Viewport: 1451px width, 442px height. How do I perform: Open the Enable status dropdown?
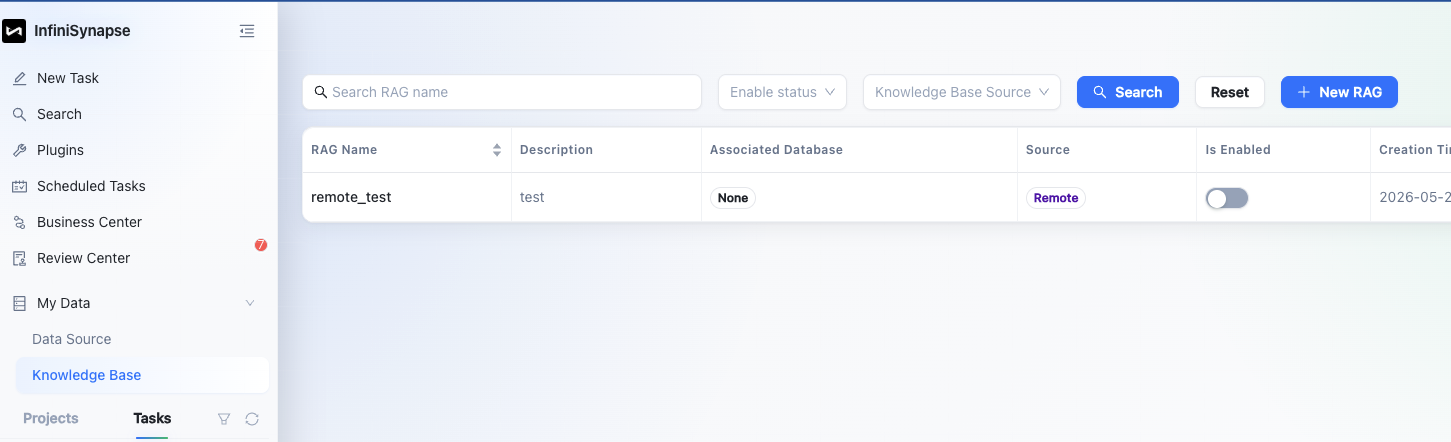pos(782,92)
